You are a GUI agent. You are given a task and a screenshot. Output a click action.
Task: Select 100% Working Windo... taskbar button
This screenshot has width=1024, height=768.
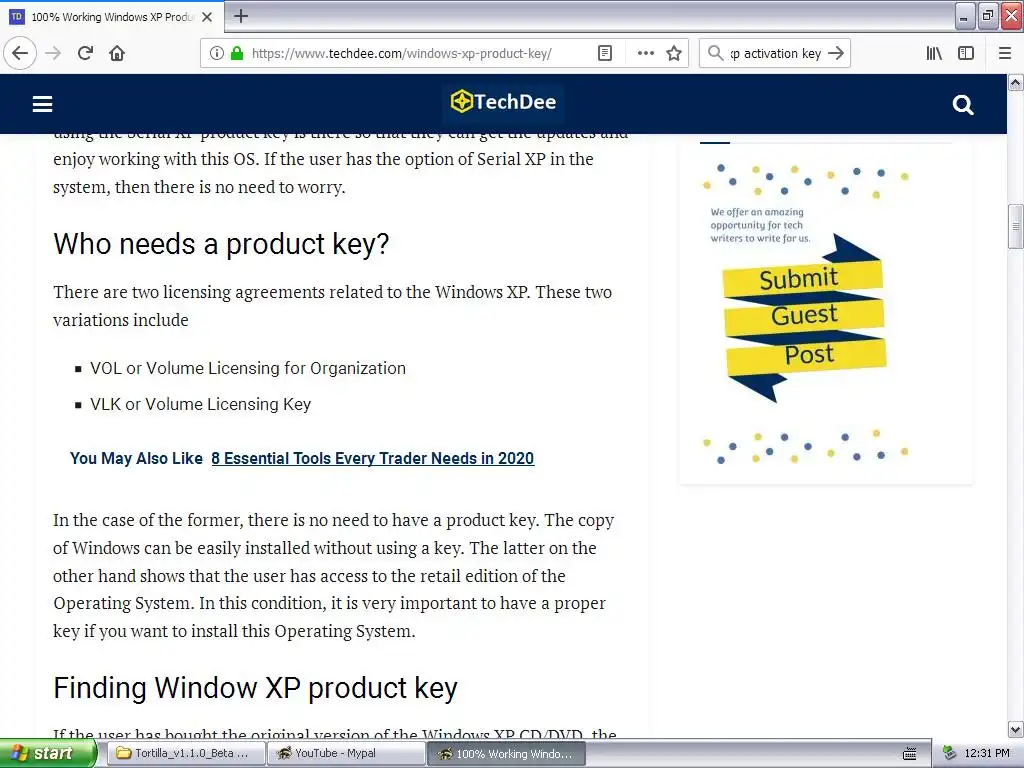pos(507,754)
